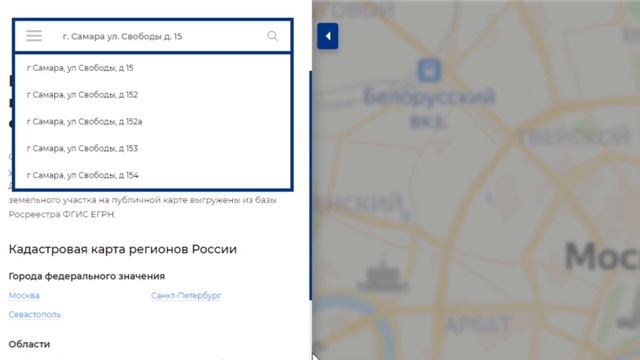Open the Севастополь region link
This screenshot has width=640, height=360.
tap(35, 315)
